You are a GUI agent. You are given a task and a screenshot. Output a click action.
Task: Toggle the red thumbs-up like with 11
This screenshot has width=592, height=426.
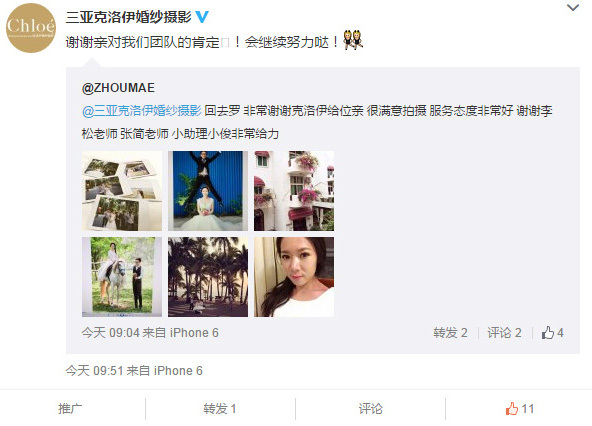pos(520,409)
